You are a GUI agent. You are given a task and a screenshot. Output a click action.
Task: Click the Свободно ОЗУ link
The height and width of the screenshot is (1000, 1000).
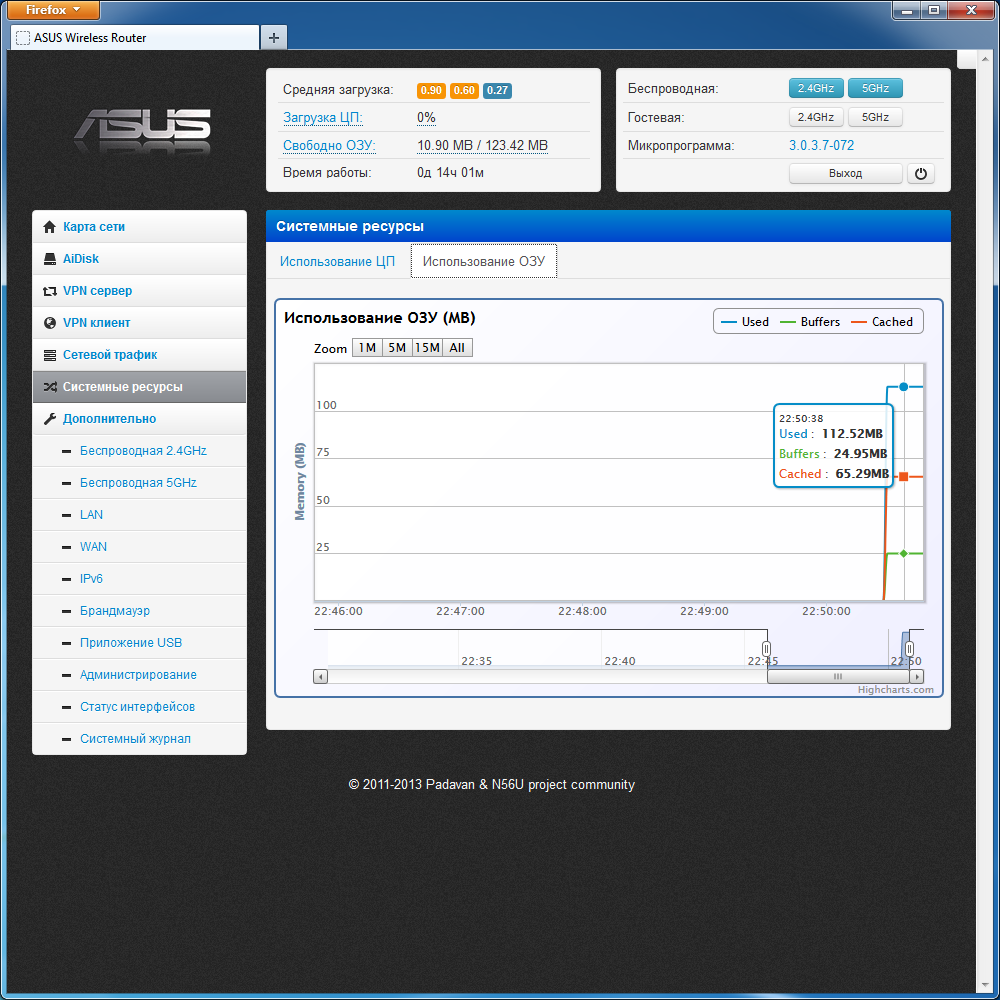pyautogui.click(x=329, y=145)
